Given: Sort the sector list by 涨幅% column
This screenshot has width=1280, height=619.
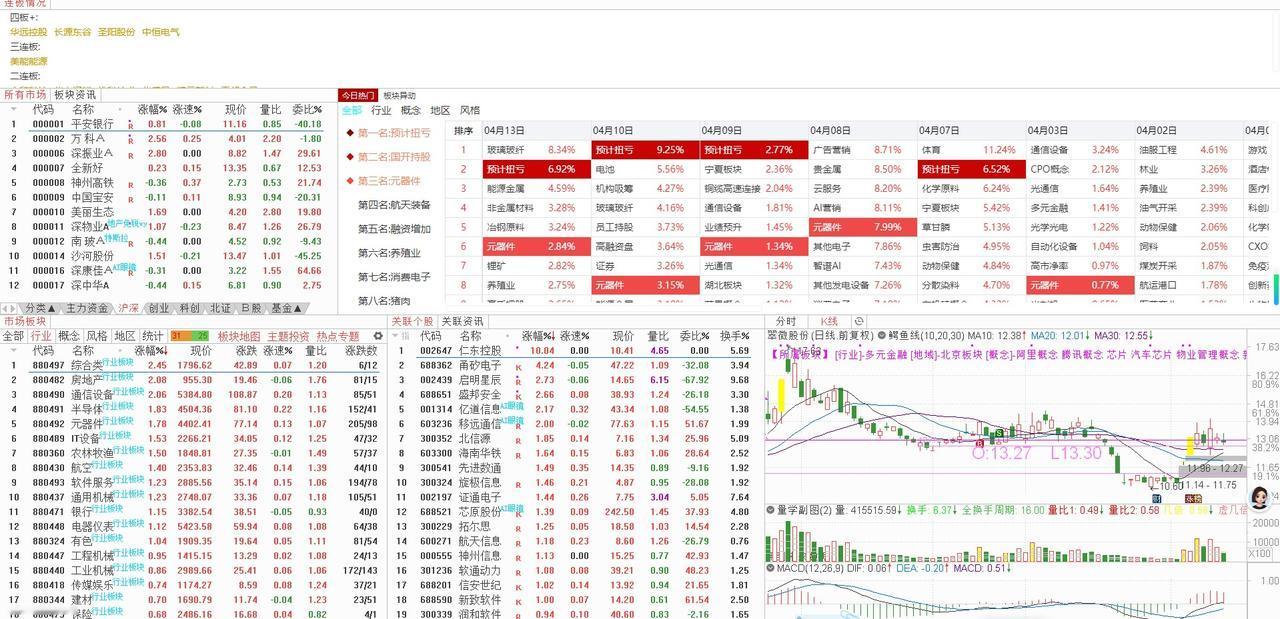Looking at the screenshot, I should [x=151, y=351].
